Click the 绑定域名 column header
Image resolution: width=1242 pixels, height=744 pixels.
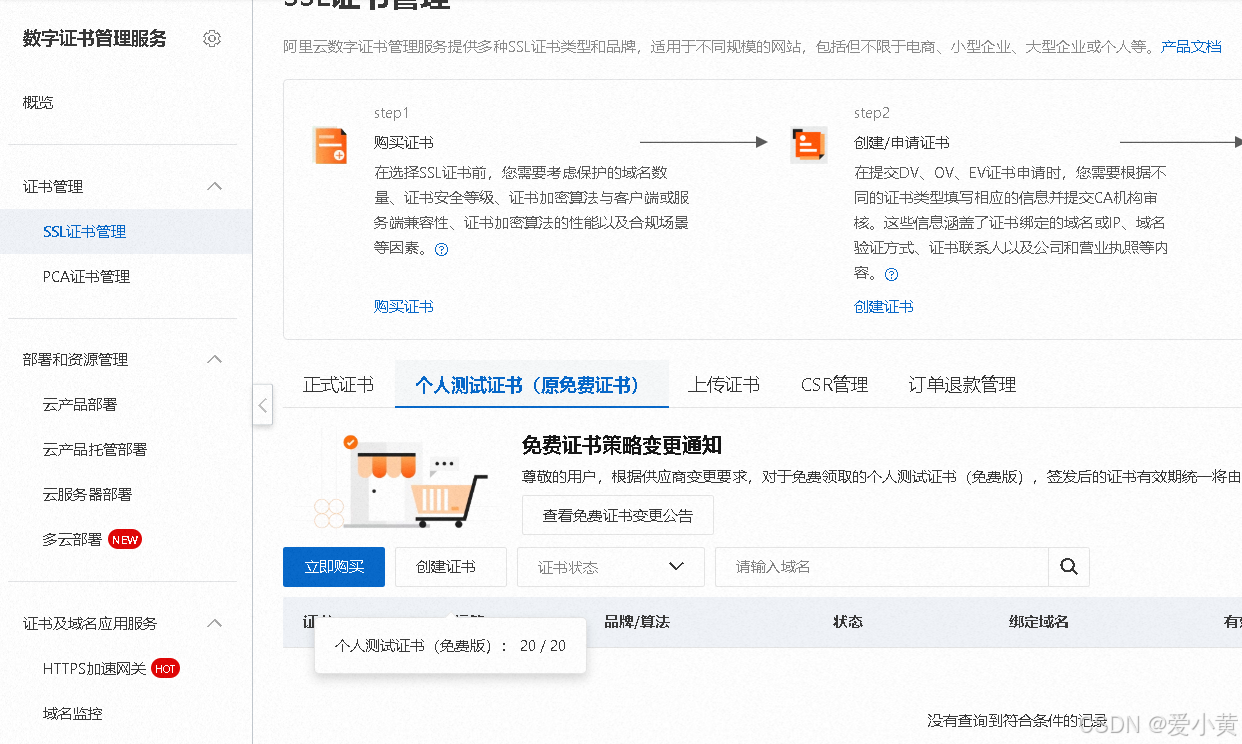(x=1039, y=622)
